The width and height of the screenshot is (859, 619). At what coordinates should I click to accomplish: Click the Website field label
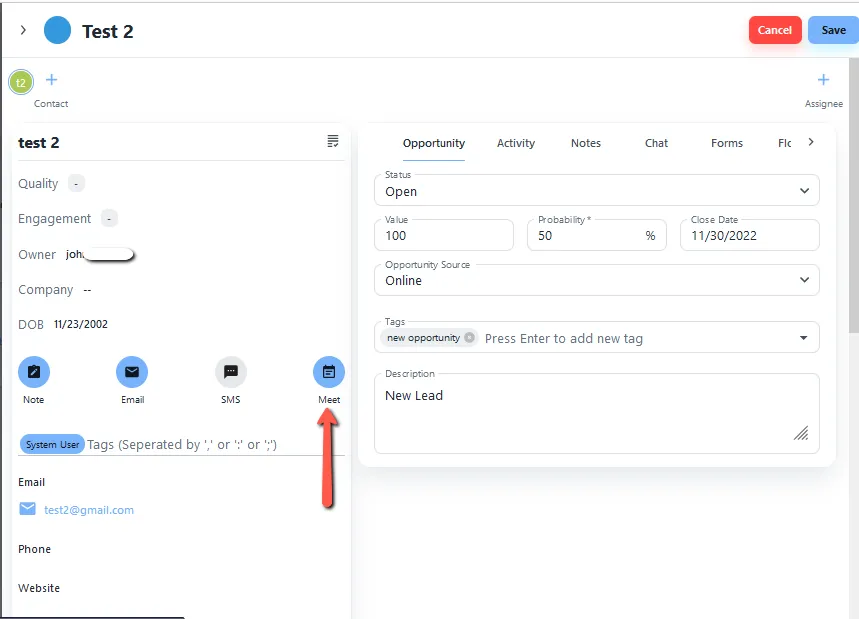(x=39, y=588)
